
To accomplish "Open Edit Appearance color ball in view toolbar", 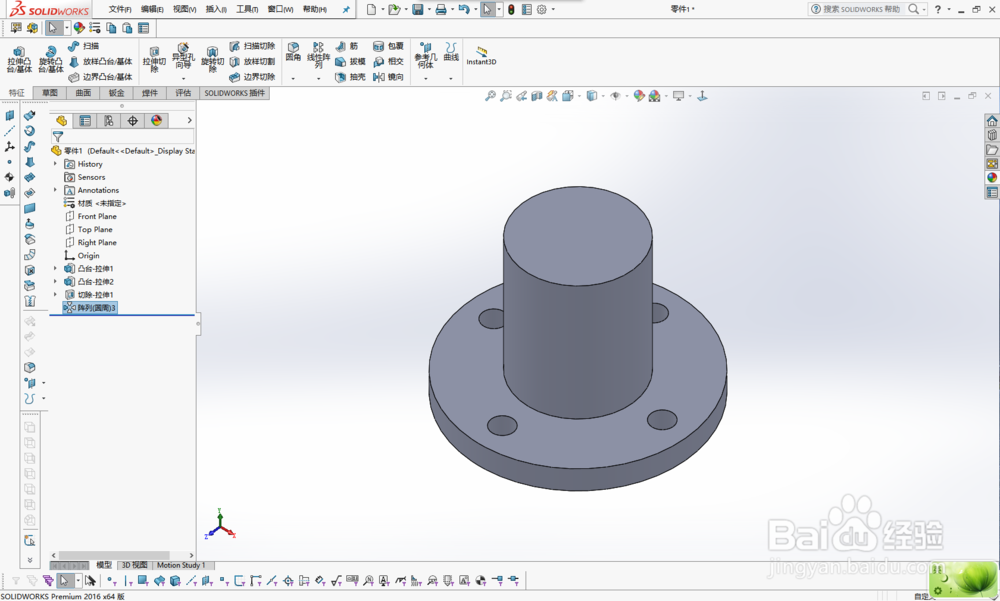I will 638,96.
